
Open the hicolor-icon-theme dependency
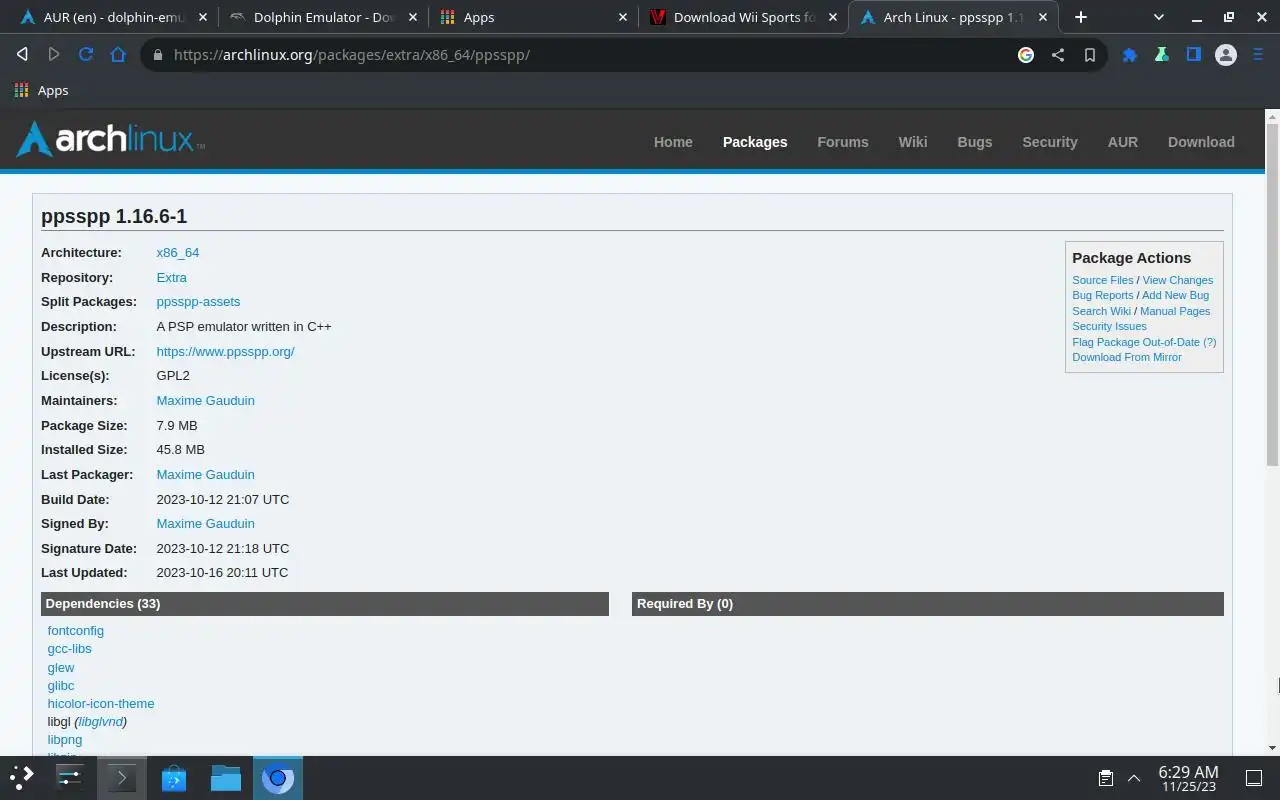click(x=101, y=703)
